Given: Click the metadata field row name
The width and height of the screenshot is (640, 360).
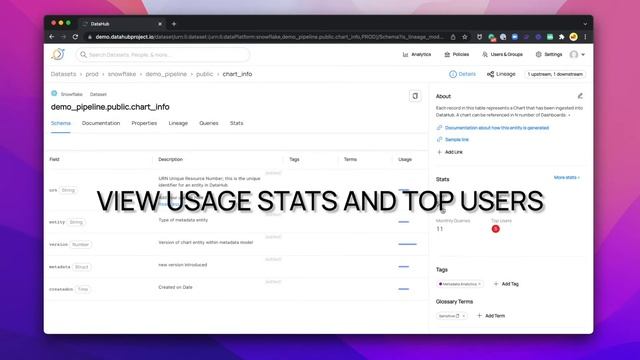Looking at the screenshot, I should tap(60, 267).
